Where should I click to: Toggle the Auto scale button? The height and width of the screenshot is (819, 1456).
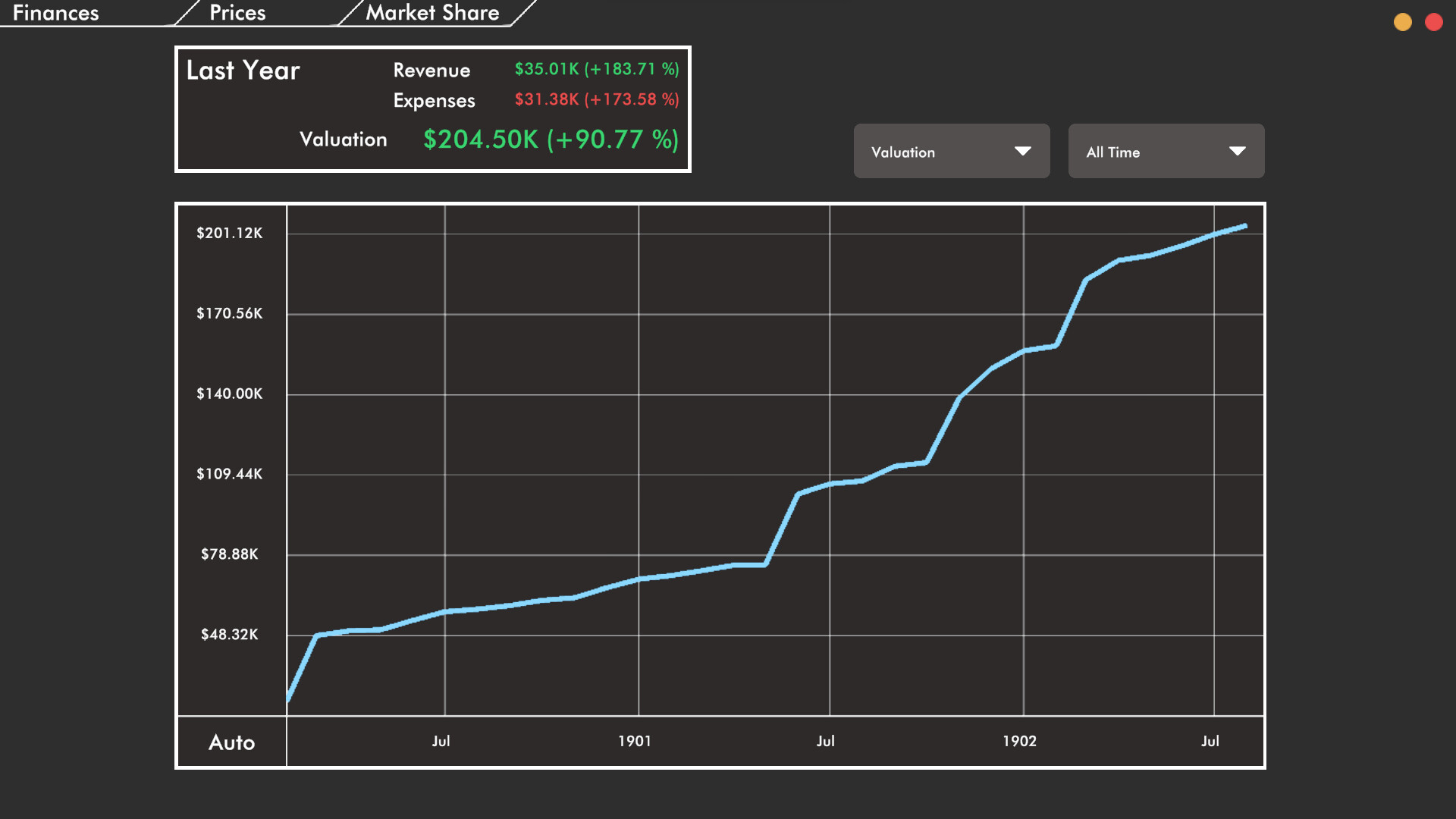pyautogui.click(x=232, y=742)
